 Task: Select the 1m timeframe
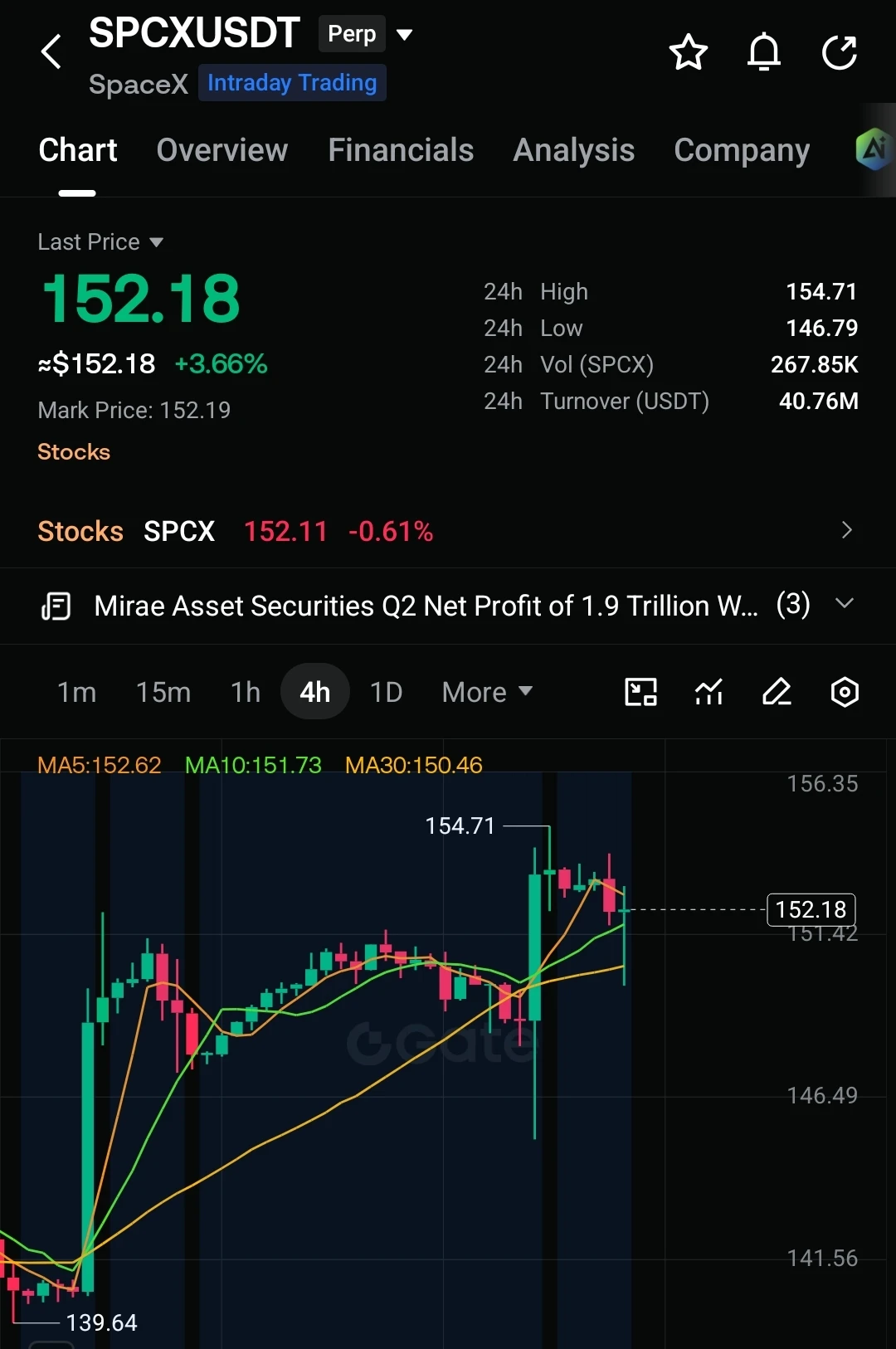(77, 692)
